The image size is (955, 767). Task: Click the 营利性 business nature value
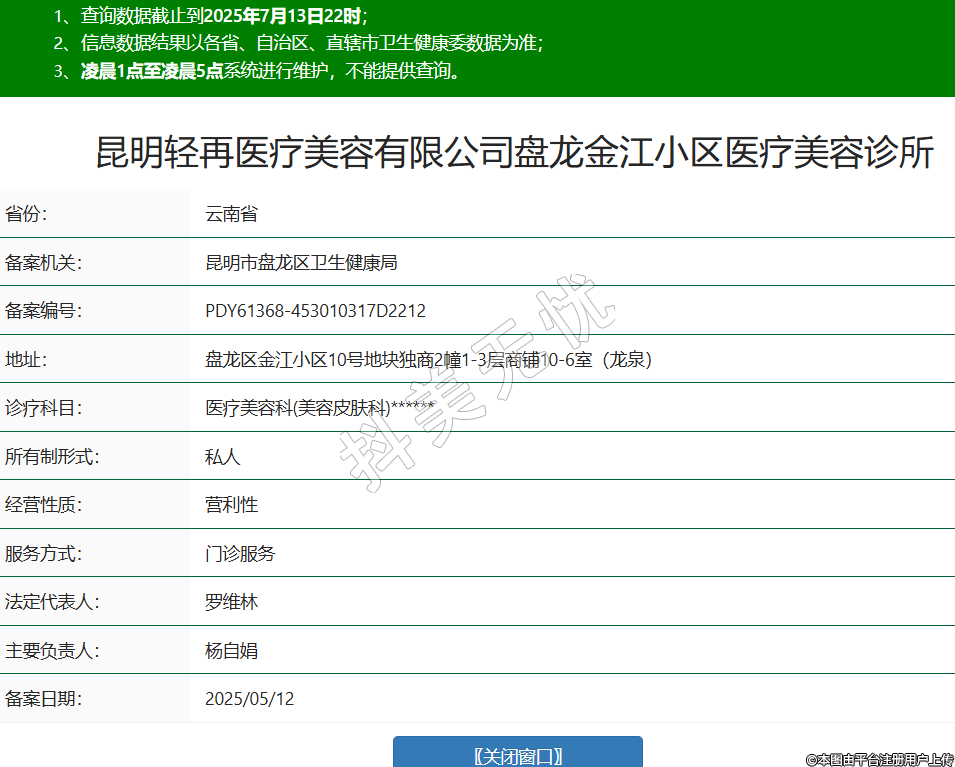(x=231, y=505)
